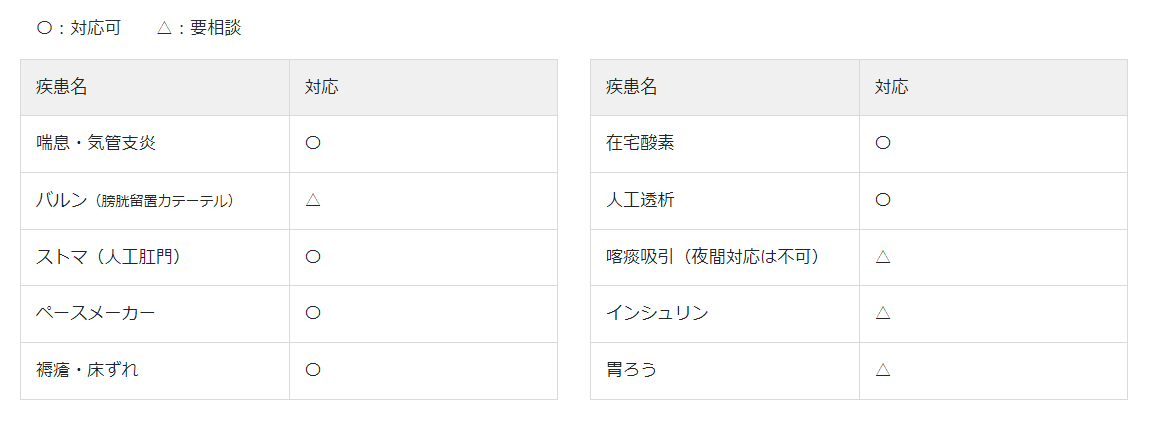
Task: Select the circle symbol in 褥瘡・床ずれ row
Action: pyautogui.click(x=313, y=370)
